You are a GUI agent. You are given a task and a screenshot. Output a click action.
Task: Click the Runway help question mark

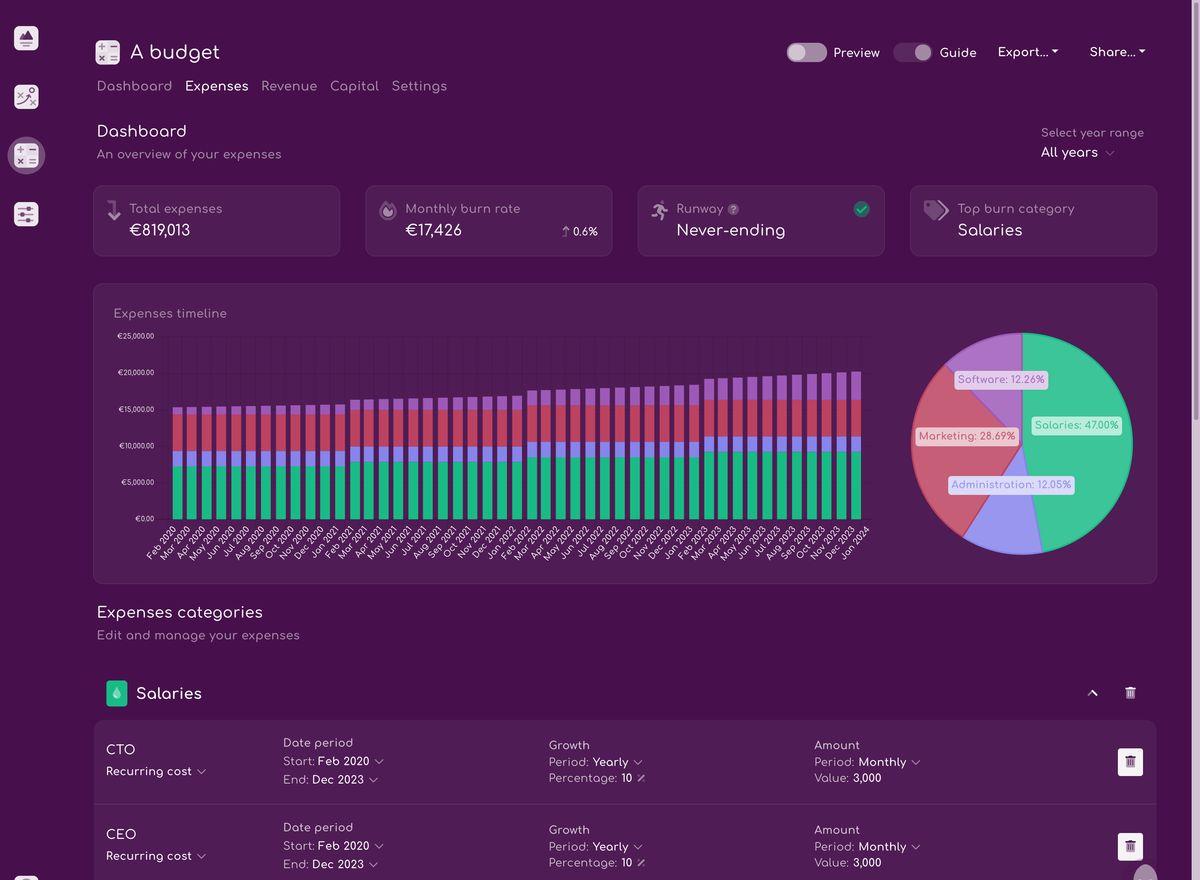coord(733,209)
